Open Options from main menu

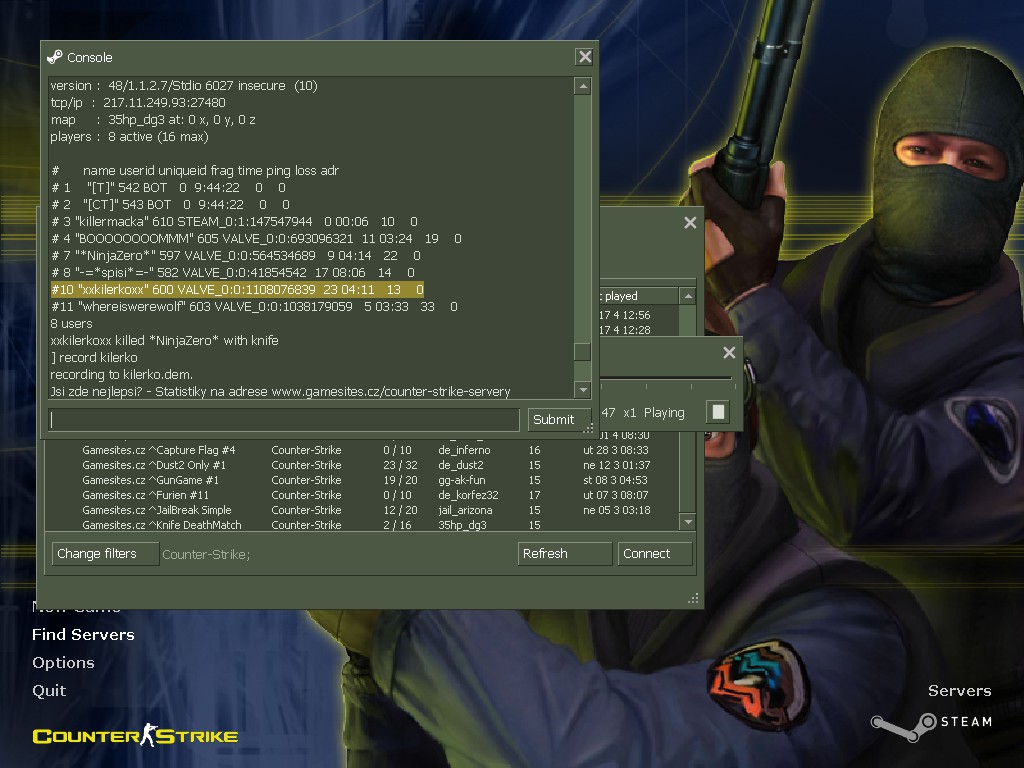[63, 663]
